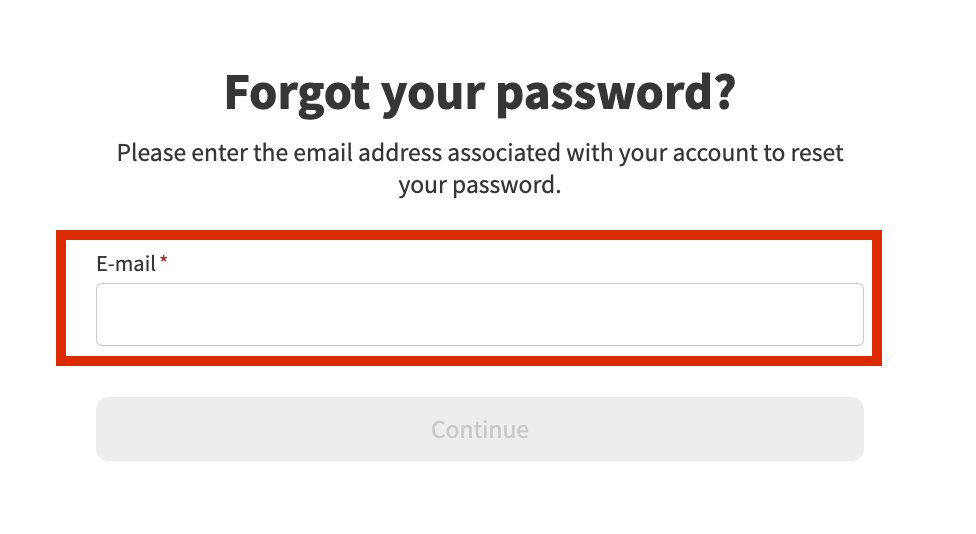
Task: Click the E-mail field label
Action: (126, 264)
